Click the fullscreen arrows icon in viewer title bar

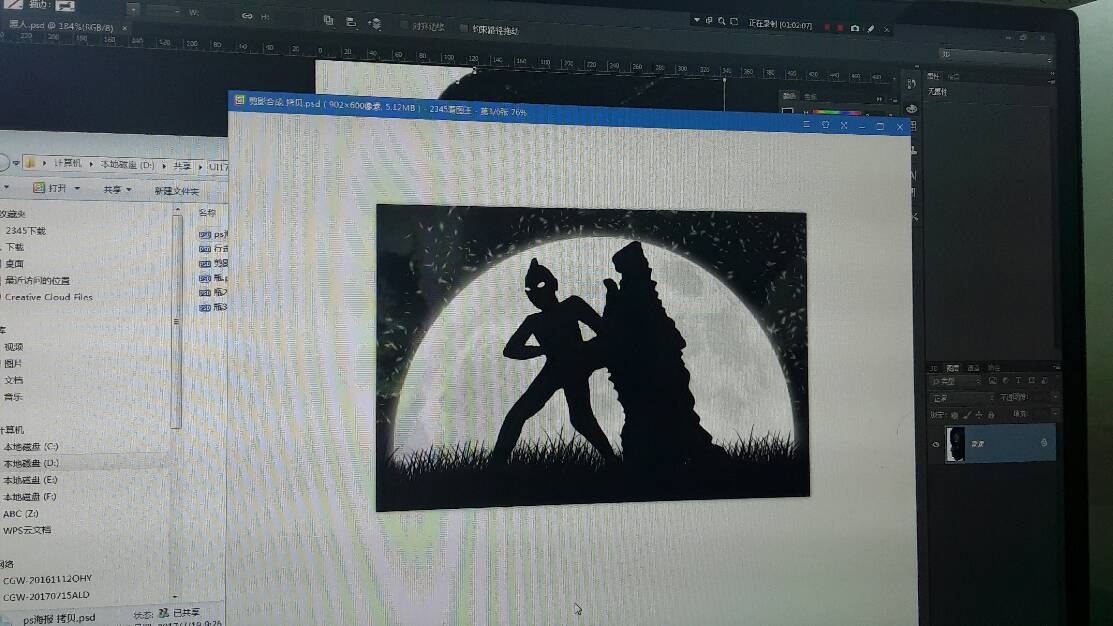pos(844,126)
